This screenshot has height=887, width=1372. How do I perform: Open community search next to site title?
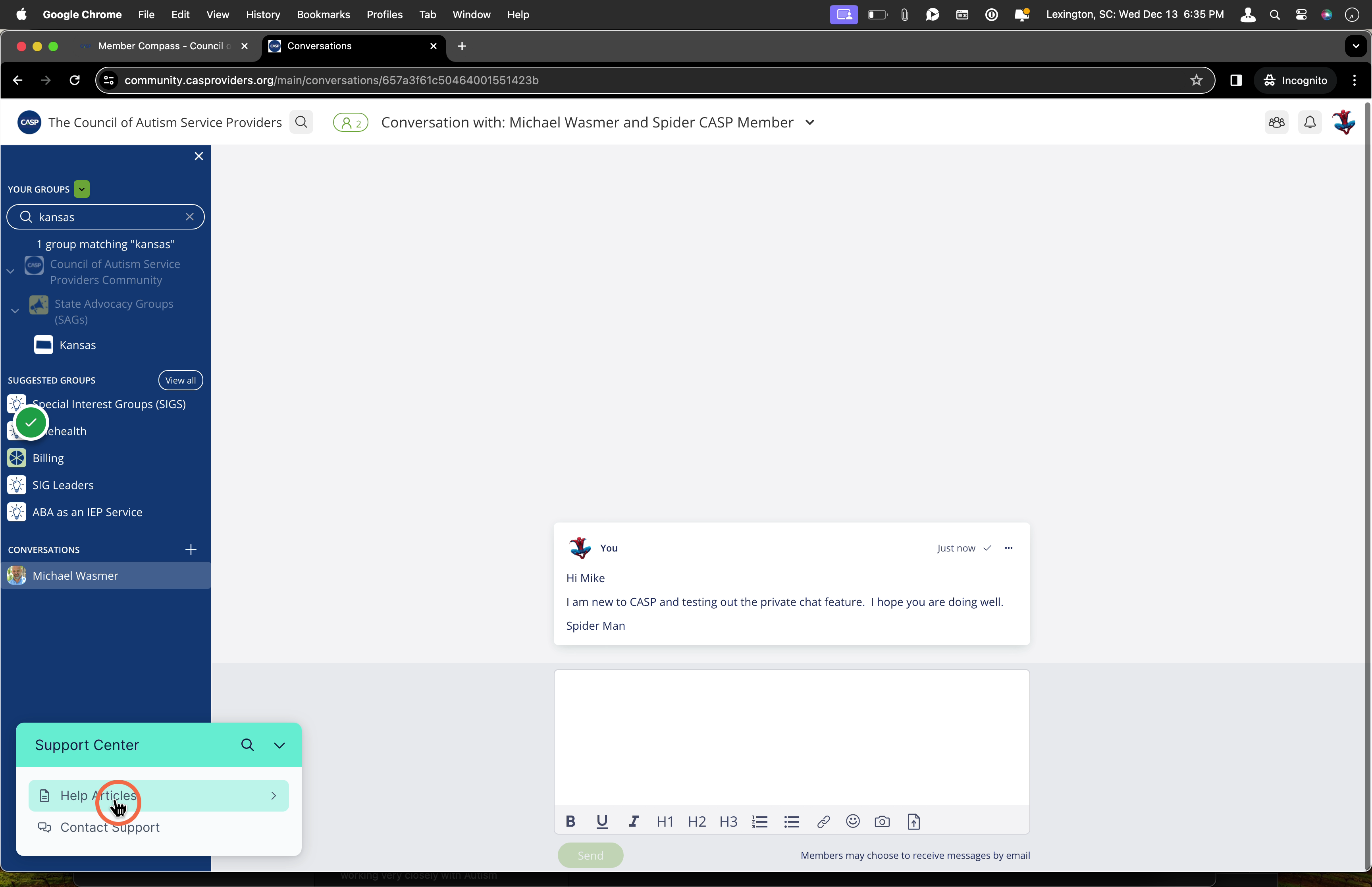click(x=301, y=122)
